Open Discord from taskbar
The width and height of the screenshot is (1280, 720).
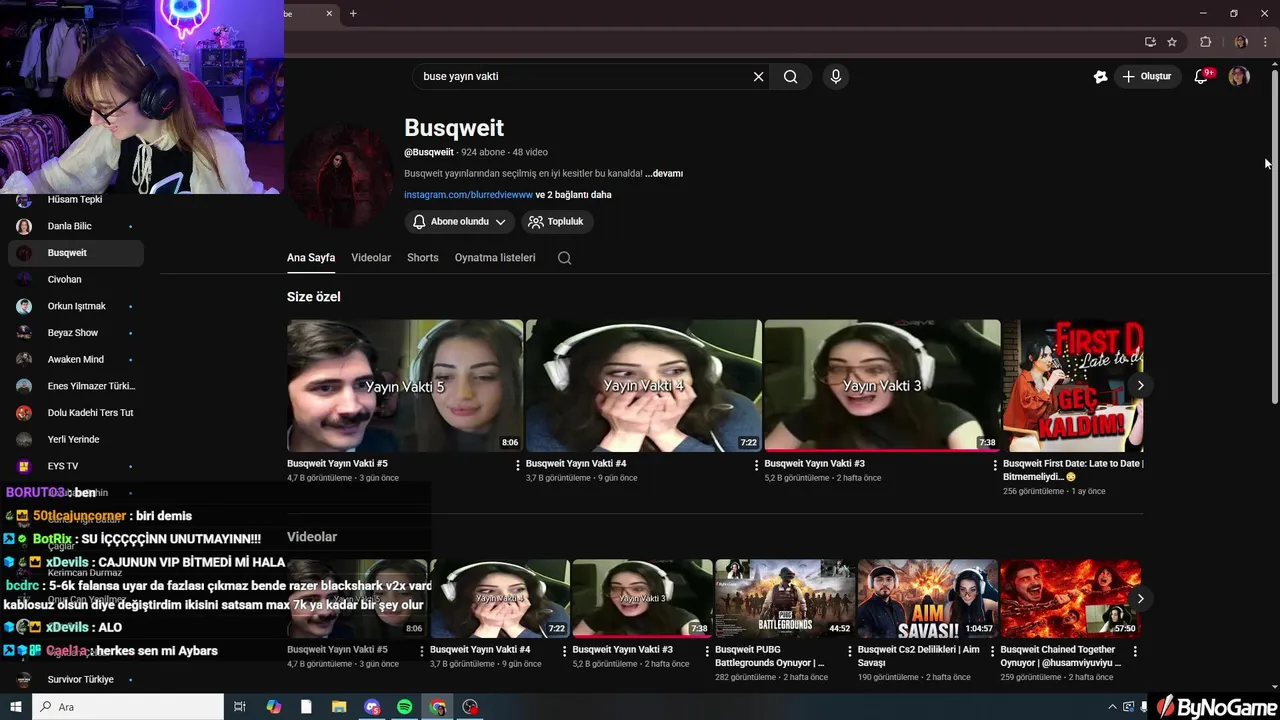point(372,707)
